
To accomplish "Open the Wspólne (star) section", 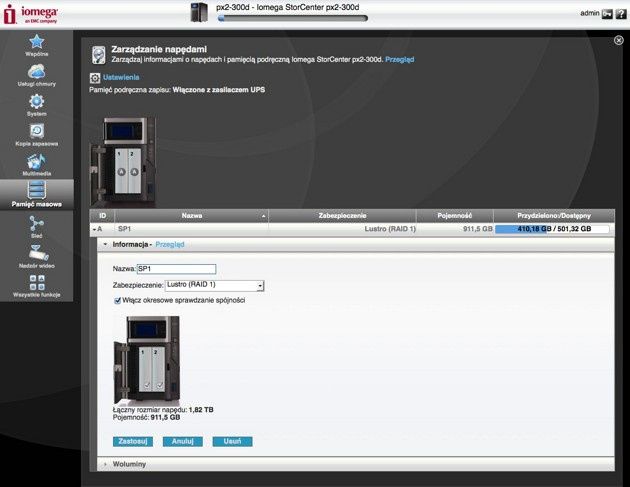I will [x=37, y=45].
